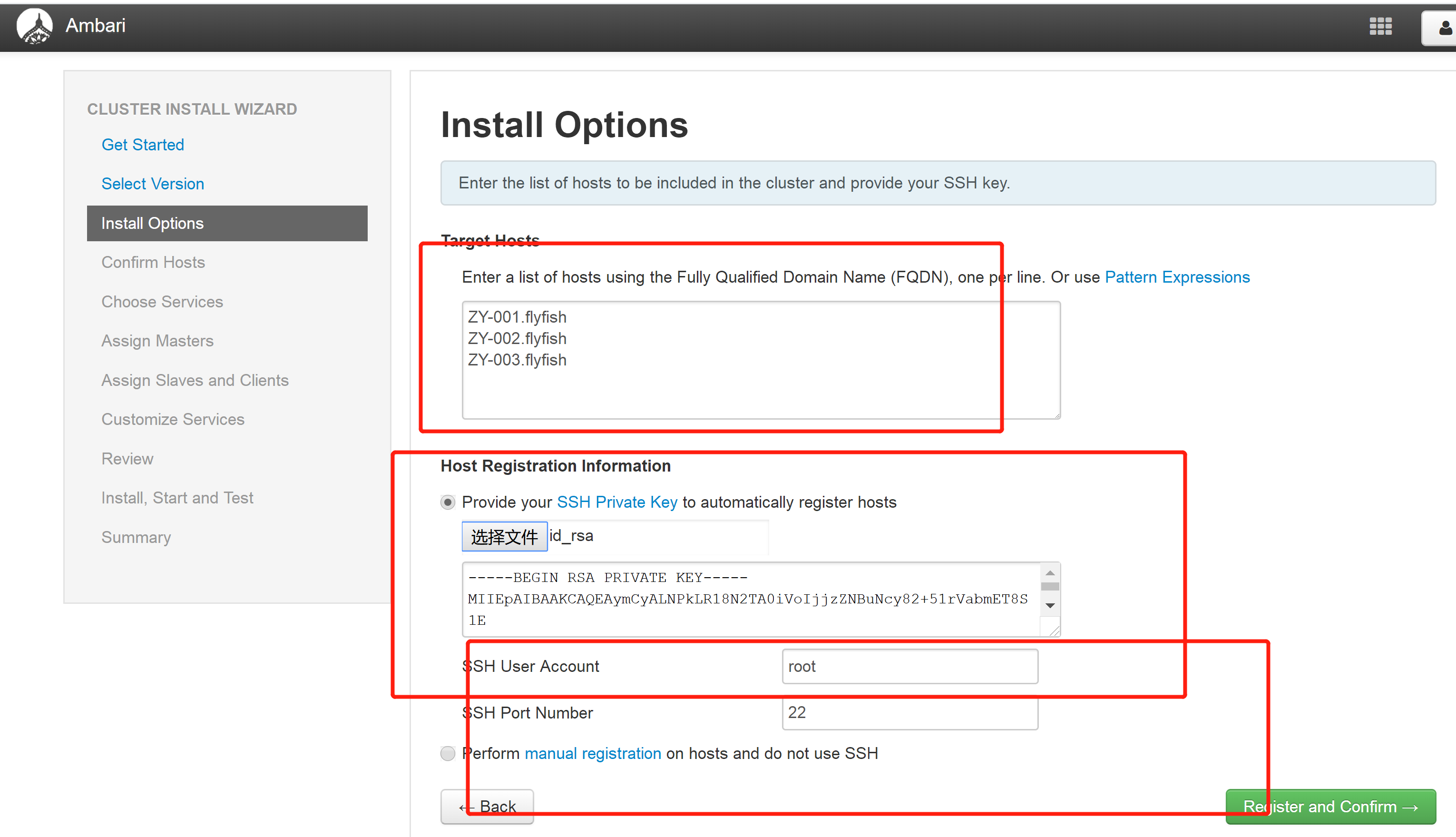
Task: Click the Assign Masters wizard step
Action: [157, 340]
